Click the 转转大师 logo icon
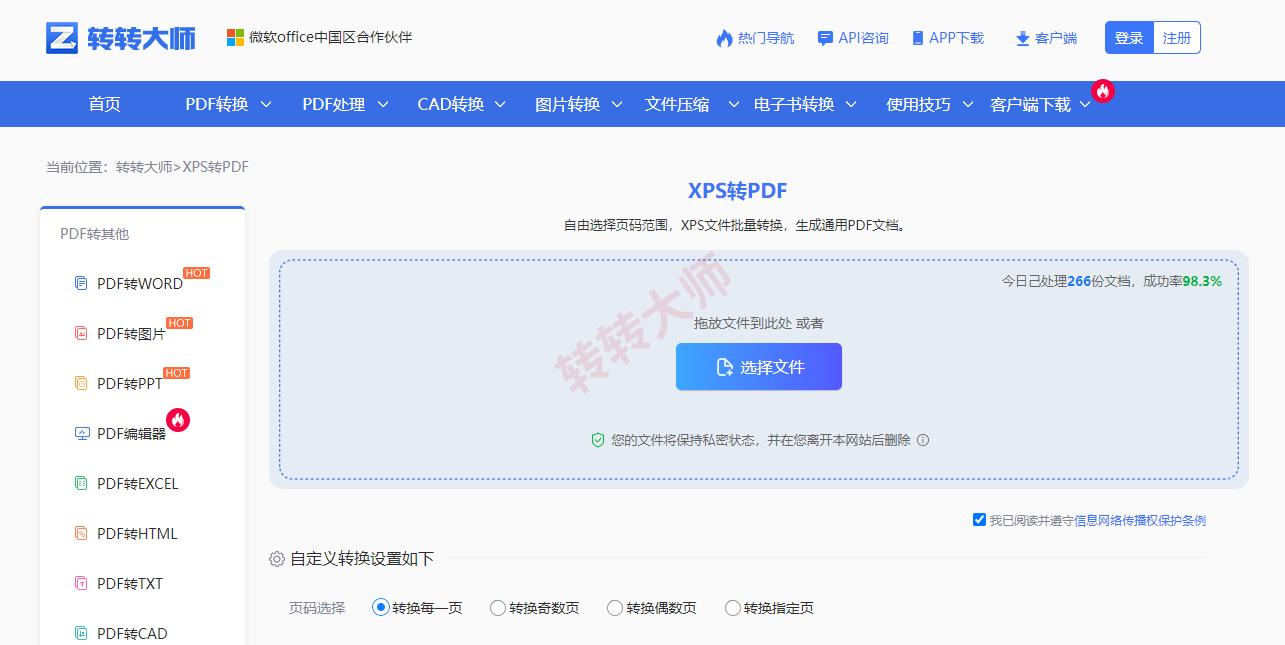Image resolution: width=1285 pixels, height=645 pixels. pyautogui.click(x=62, y=38)
